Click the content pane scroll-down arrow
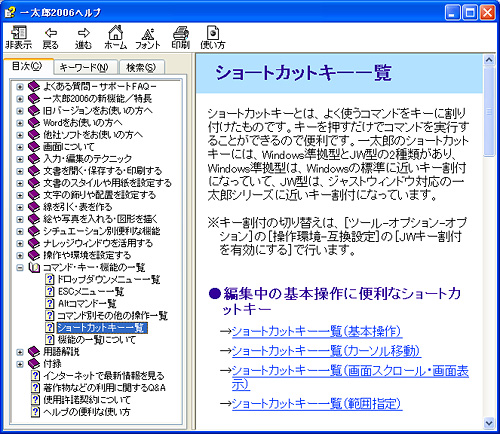 489,423
